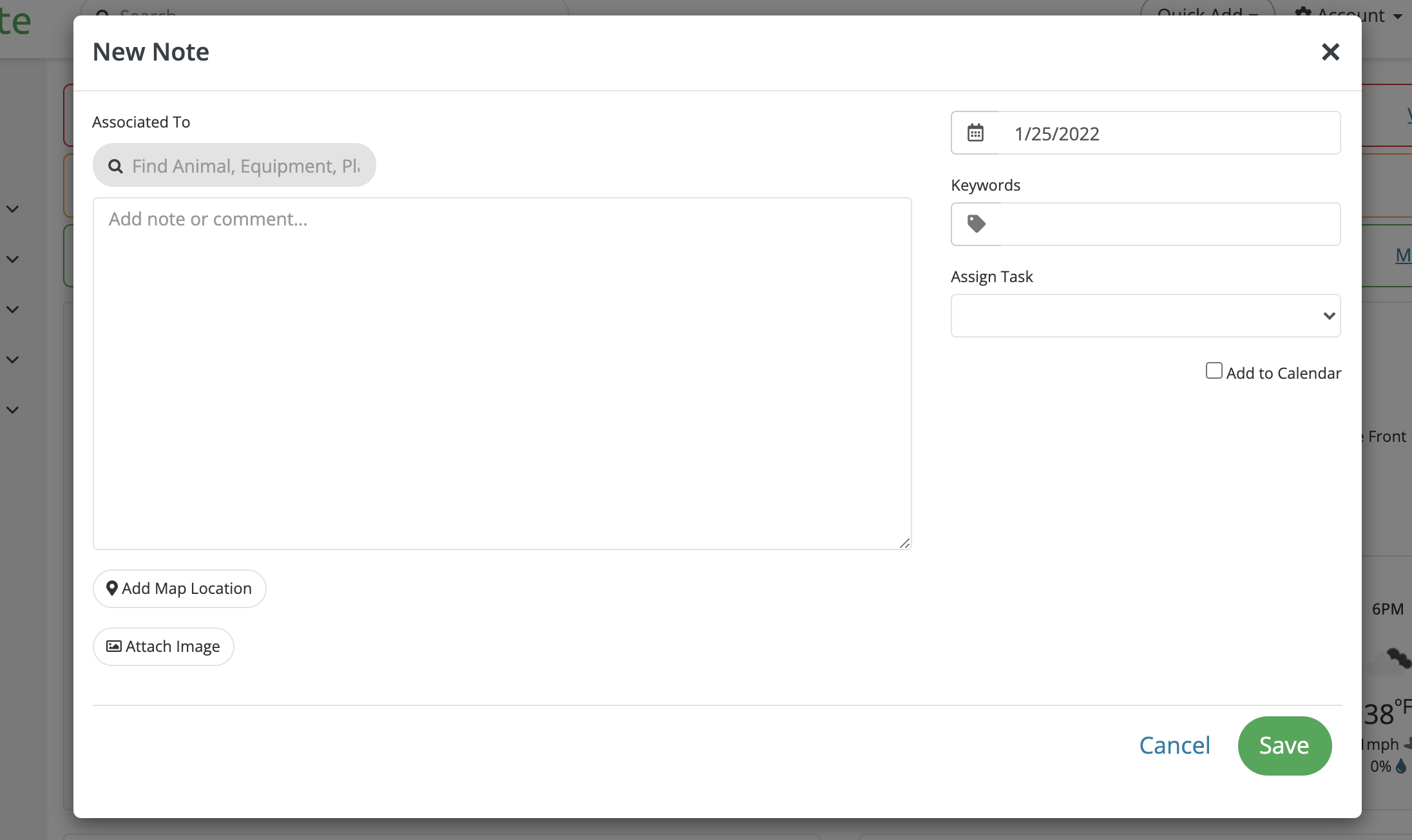
Task: Click the Cancel link
Action: pyautogui.click(x=1174, y=745)
